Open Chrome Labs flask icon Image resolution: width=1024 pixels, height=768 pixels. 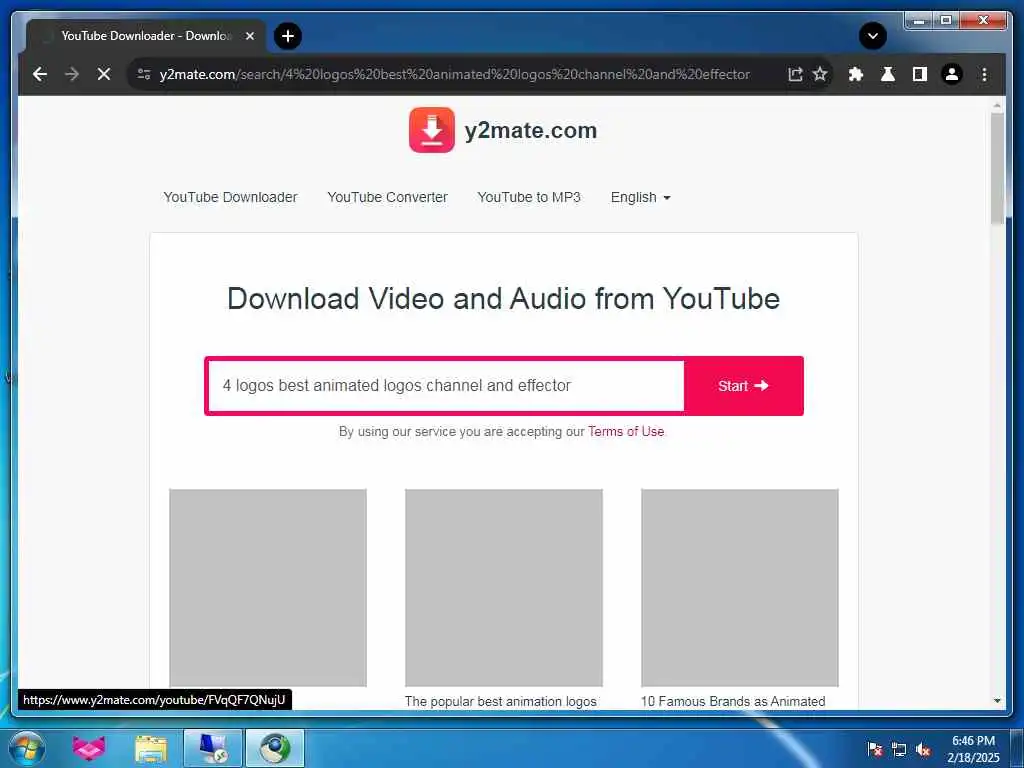click(x=888, y=74)
